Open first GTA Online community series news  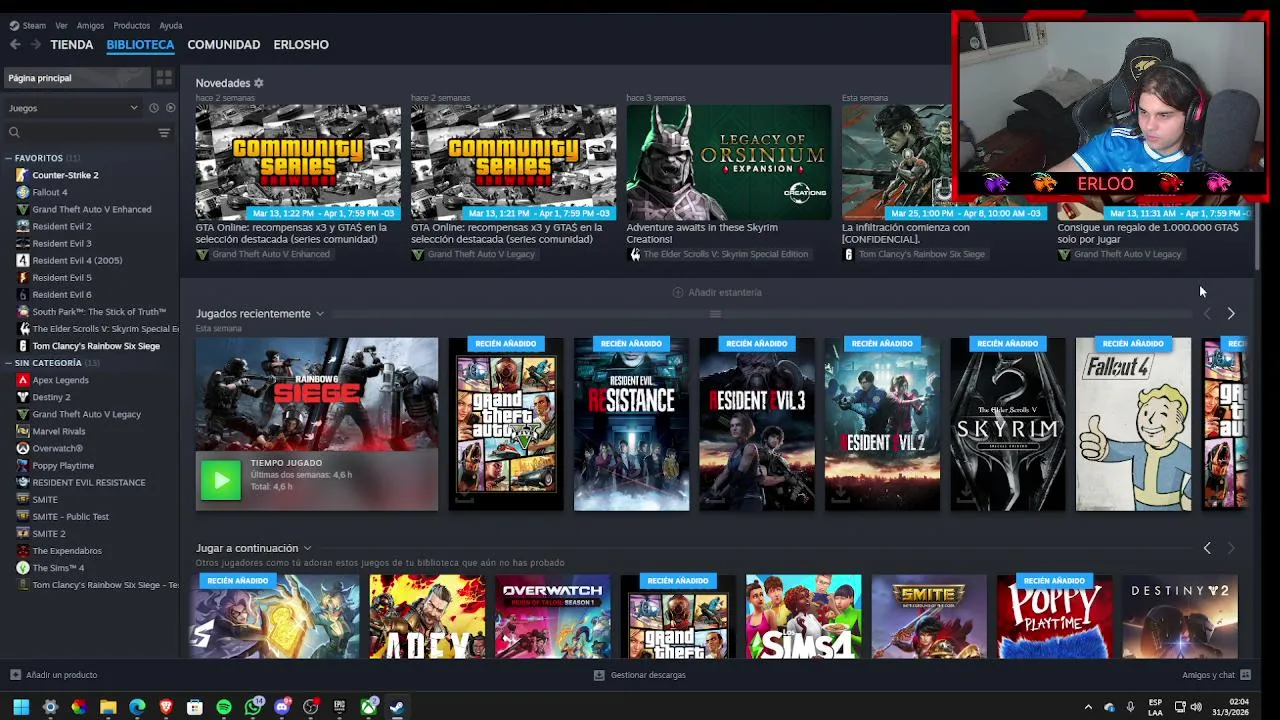click(x=298, y=162)
